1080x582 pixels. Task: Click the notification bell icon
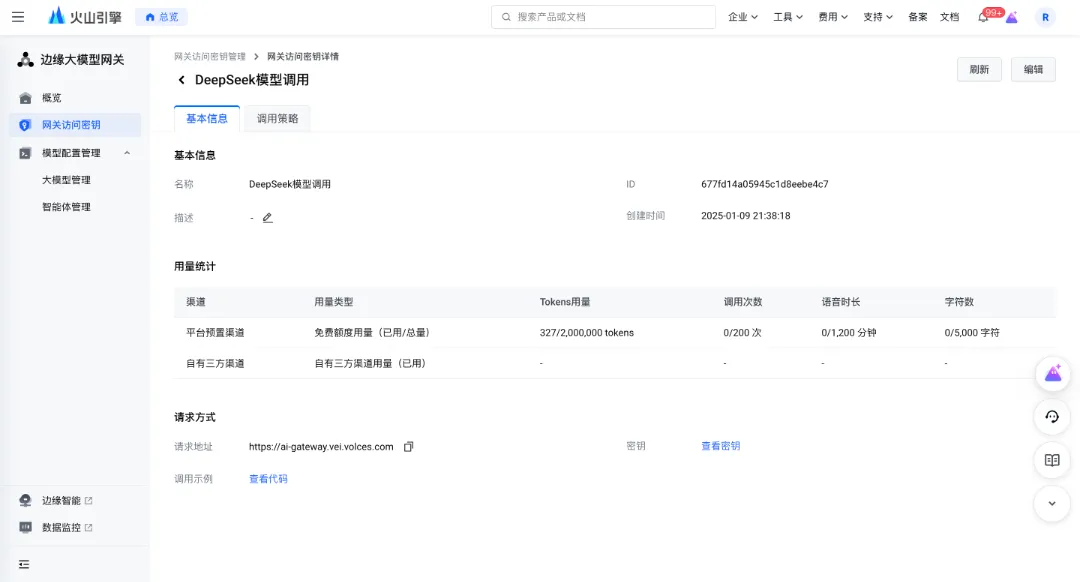(x=983, y=17)
